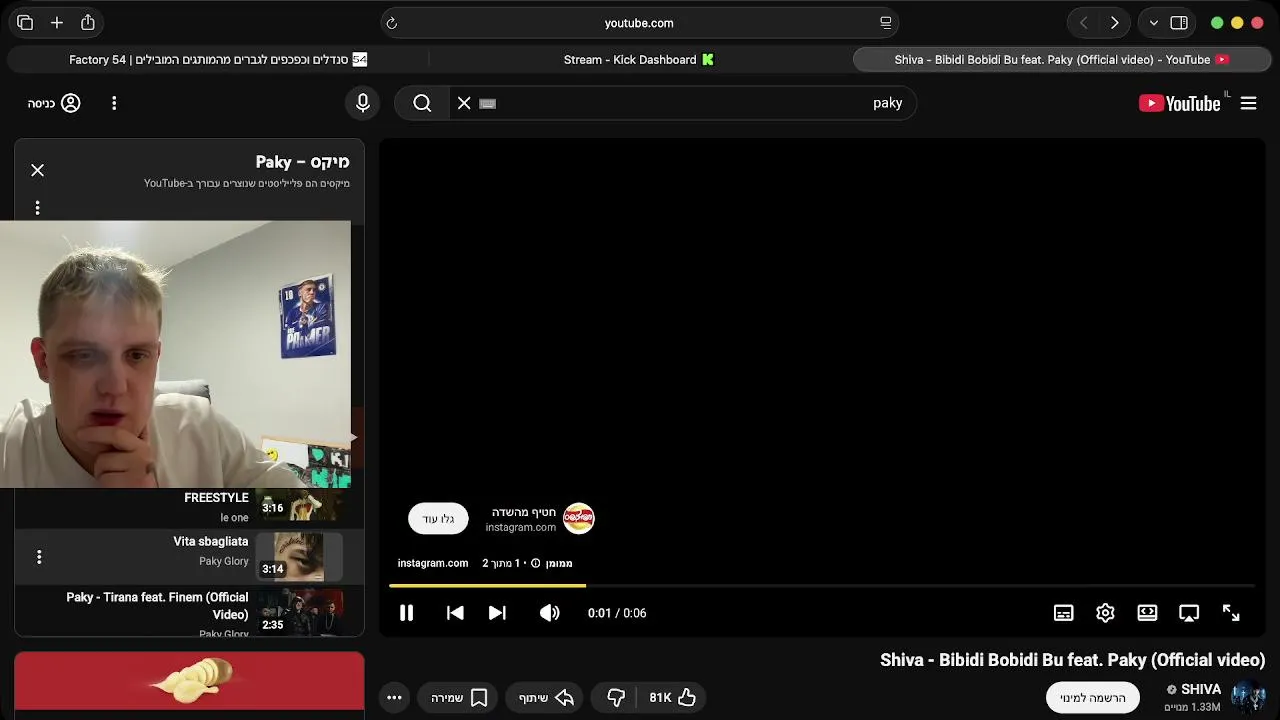Go to YouTube home via logo
The height and width of the screenshot is (720, 1280).
point(1180,103)
